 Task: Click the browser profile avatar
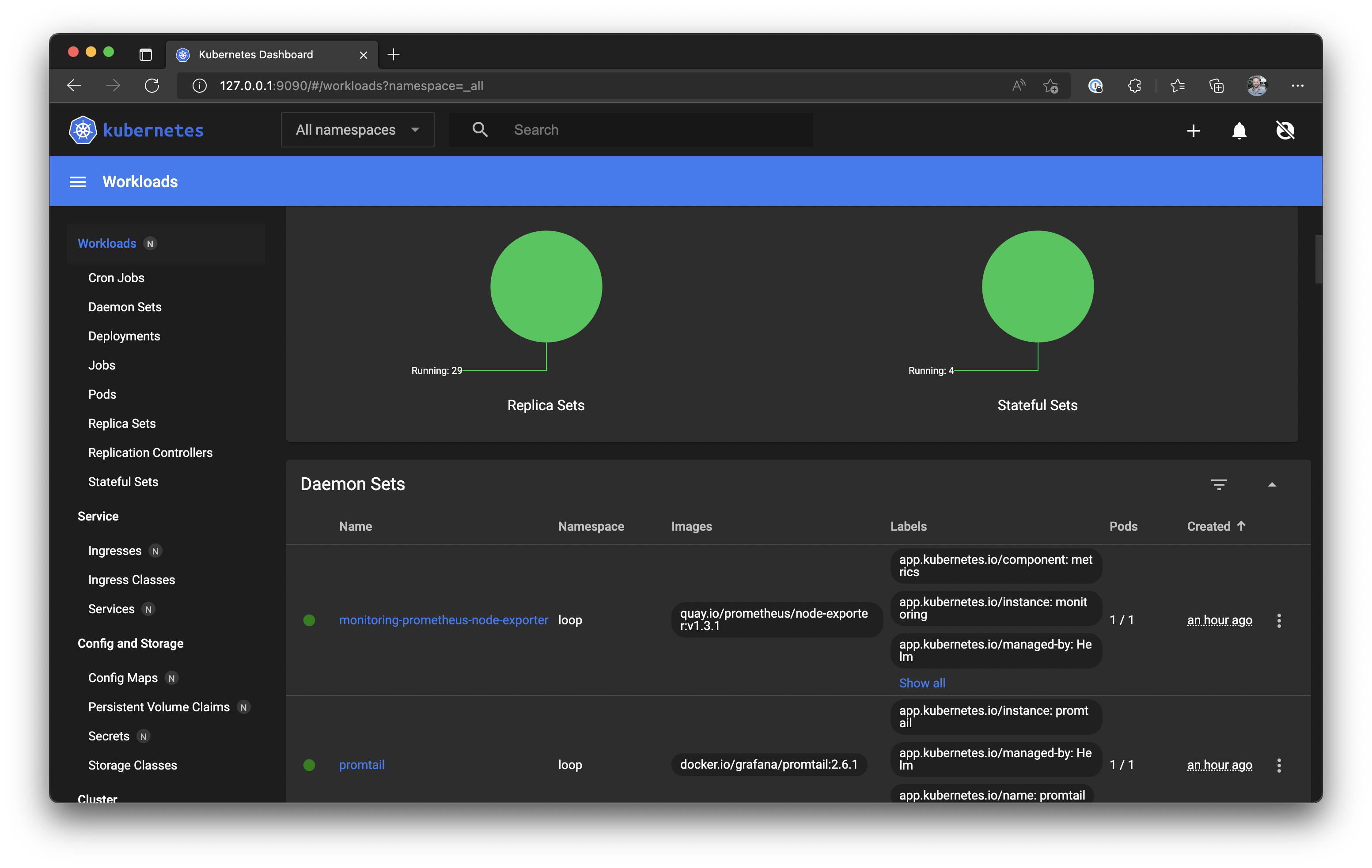click(x=1257, y=86)
